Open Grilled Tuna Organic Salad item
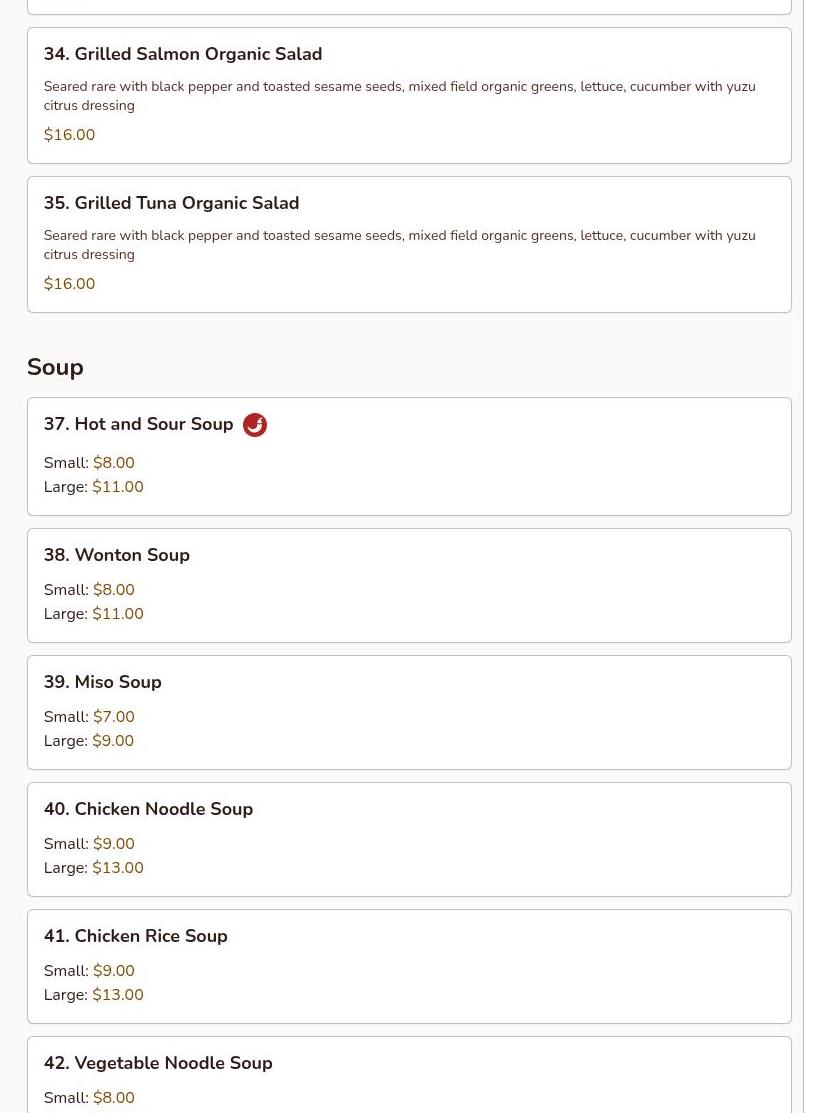 click(x=171, y=203)
